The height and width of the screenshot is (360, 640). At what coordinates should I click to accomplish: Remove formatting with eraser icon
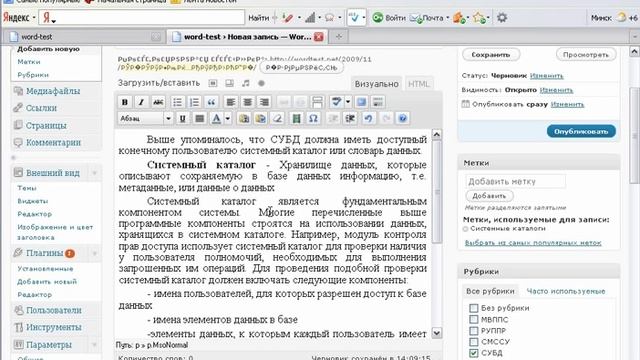(277, 118)
